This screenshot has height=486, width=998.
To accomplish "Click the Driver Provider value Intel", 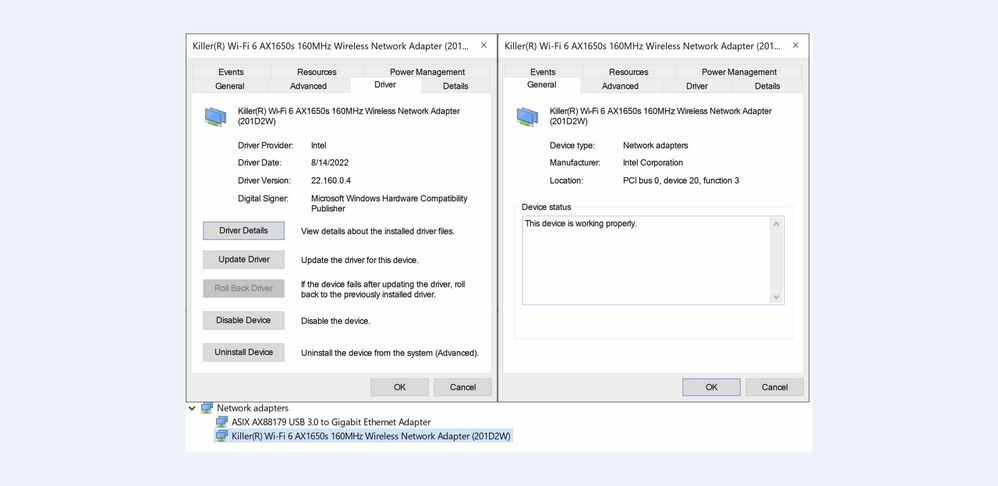I will [318, 145].
